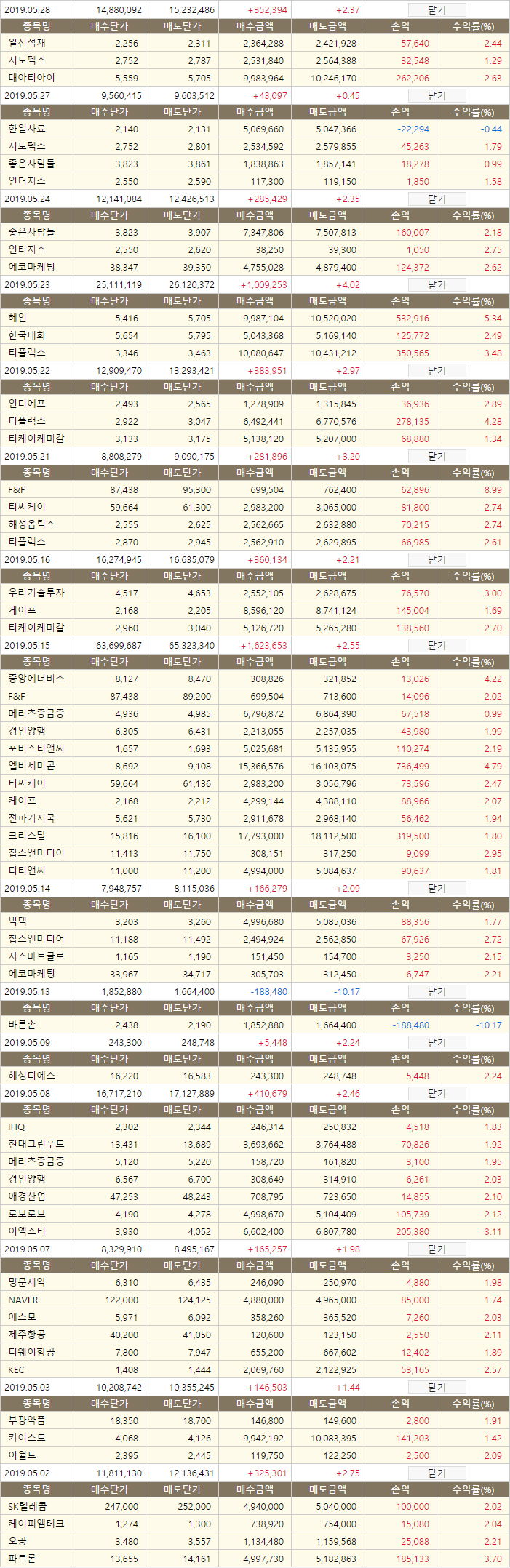This screenshot has width=510, height=1568.
Task: Select the 키이스트 row name
Action: tap(27, 1438)
